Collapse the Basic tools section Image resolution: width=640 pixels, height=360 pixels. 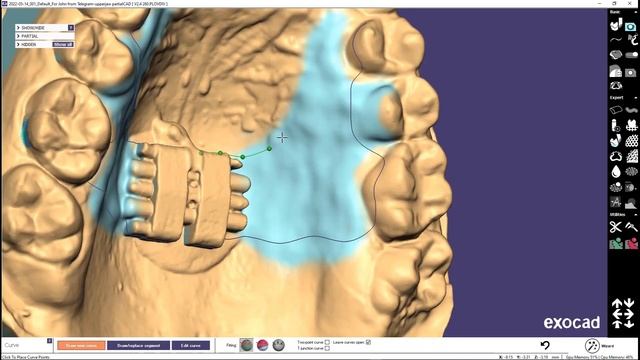pyautogui.click(x=636, y=12)
